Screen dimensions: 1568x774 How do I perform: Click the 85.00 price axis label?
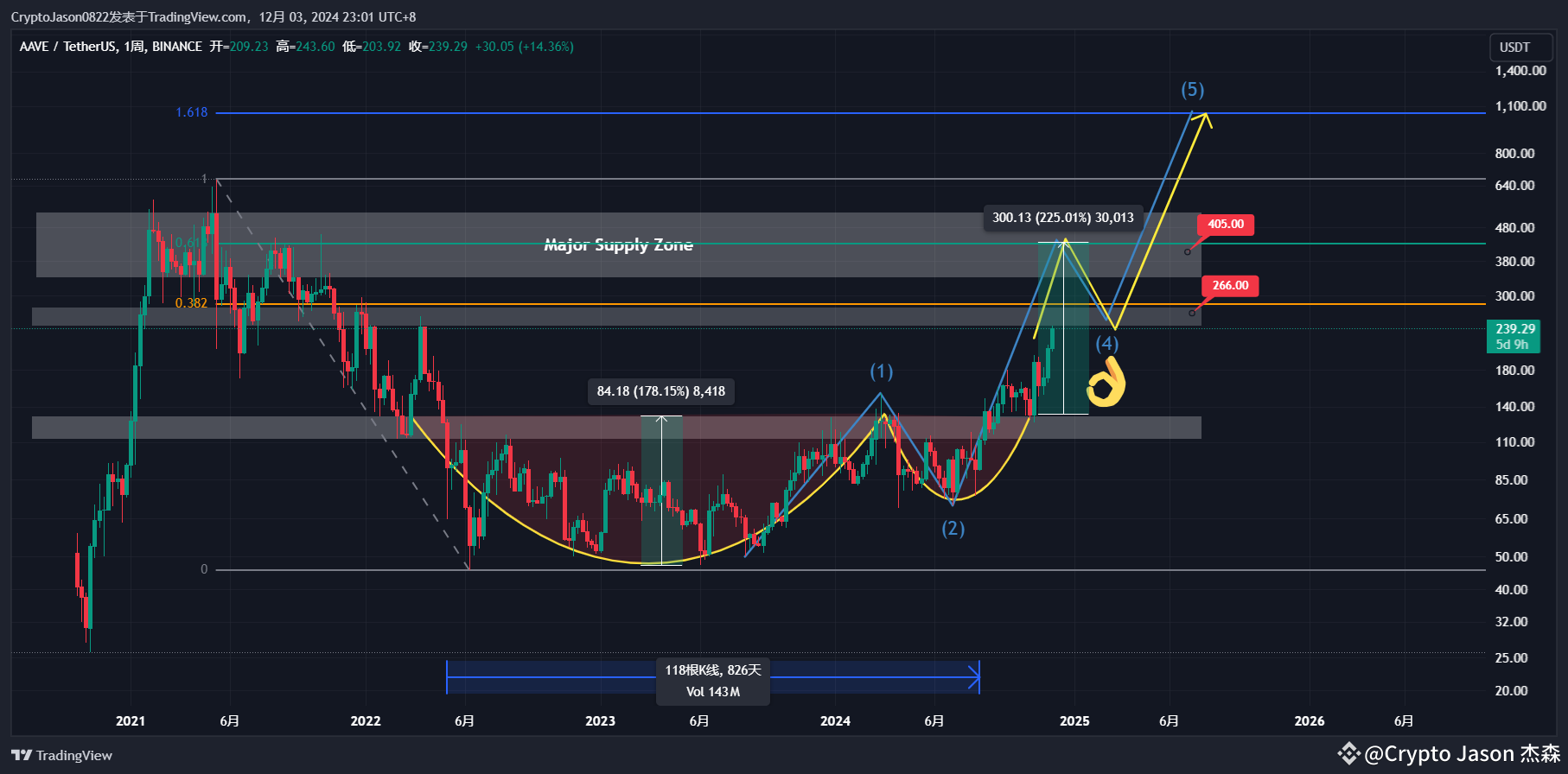pos(1512,480)
